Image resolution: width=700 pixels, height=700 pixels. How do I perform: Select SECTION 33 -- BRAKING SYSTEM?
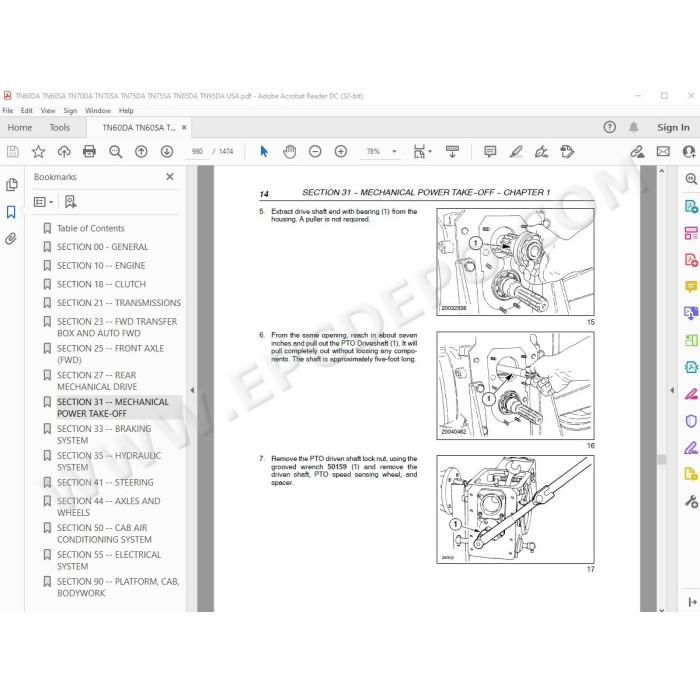coord(104,434)
